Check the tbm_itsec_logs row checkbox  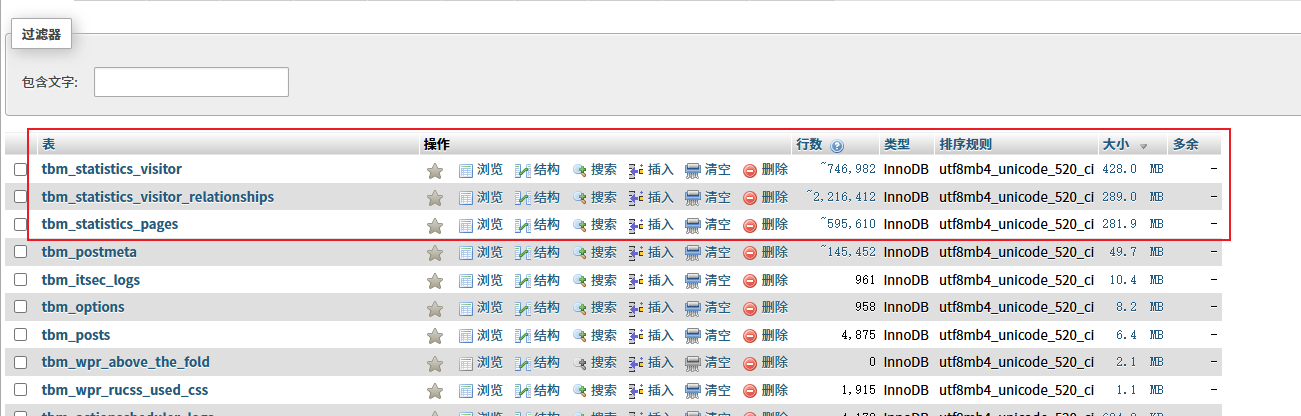(x=21, y=280)
